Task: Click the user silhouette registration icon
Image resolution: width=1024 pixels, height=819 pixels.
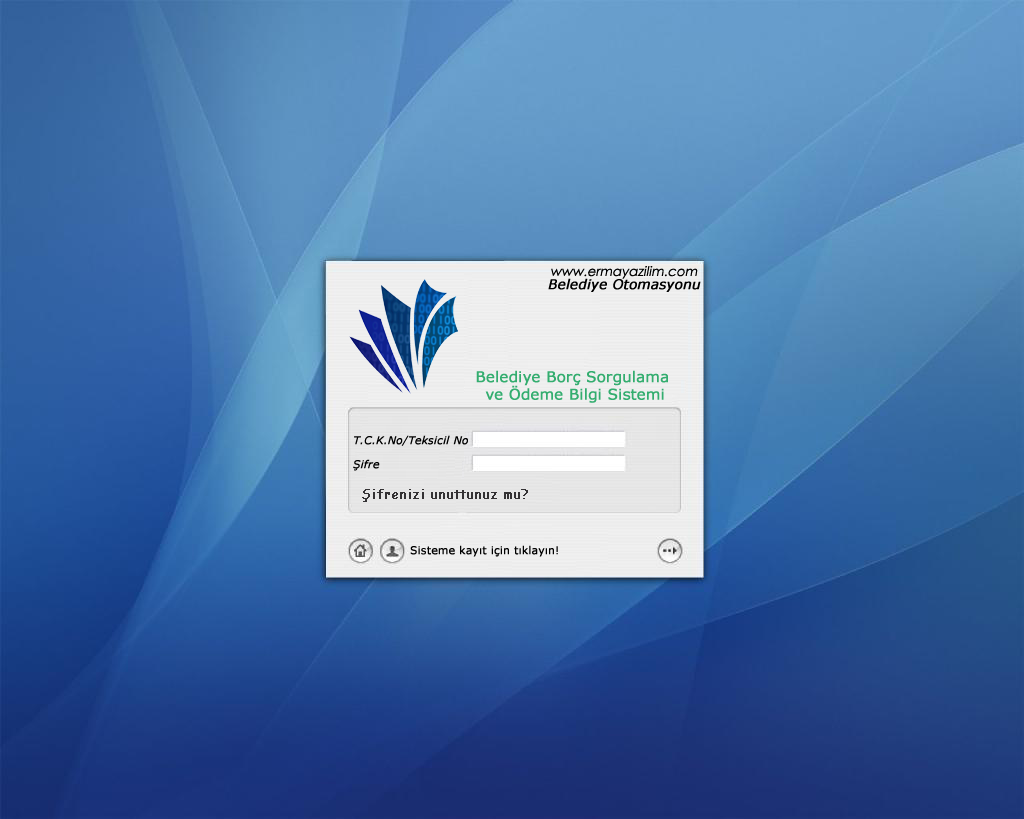Action: (392, 550)
